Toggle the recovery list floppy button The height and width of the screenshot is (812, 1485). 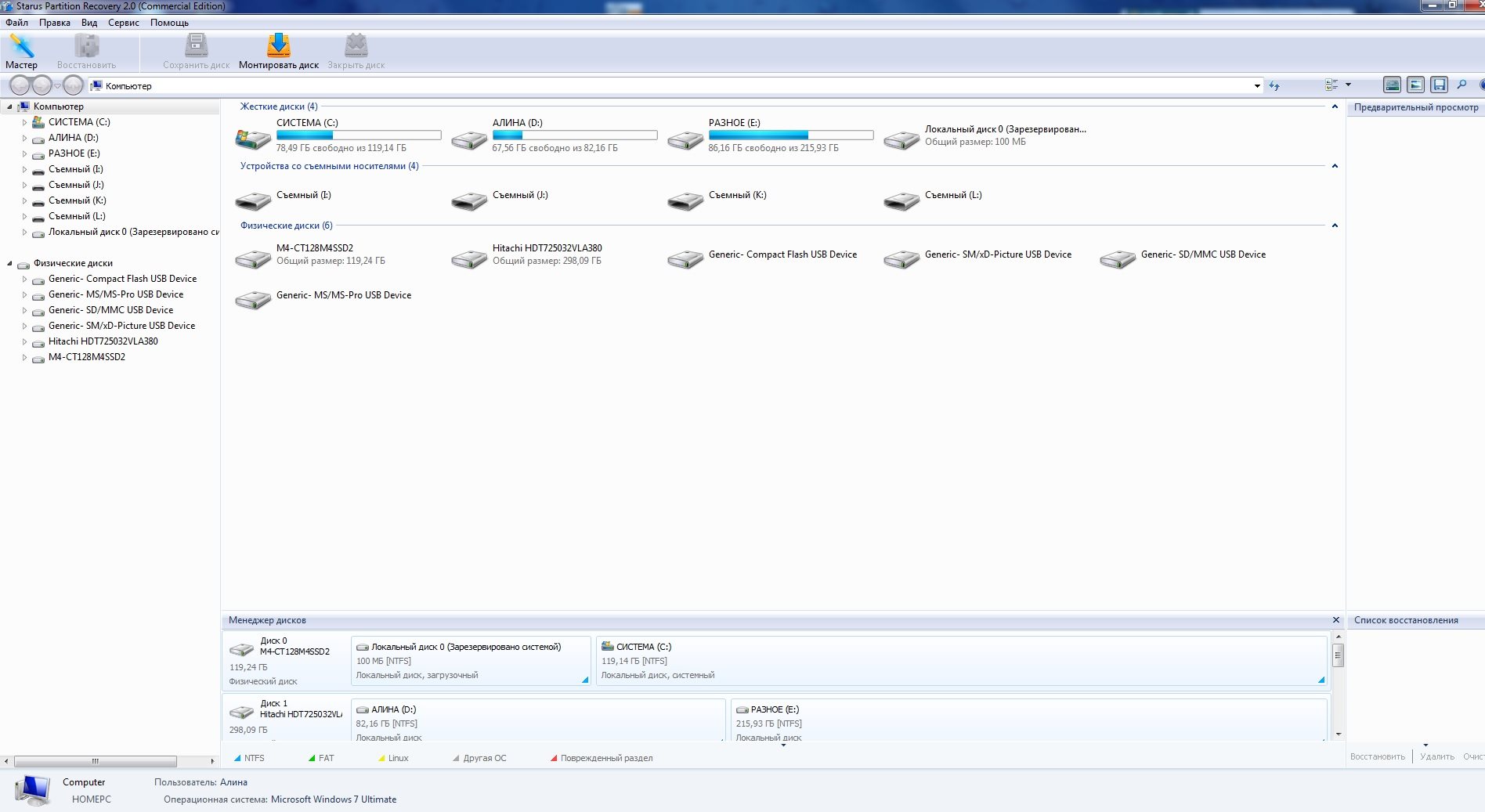1439,85
